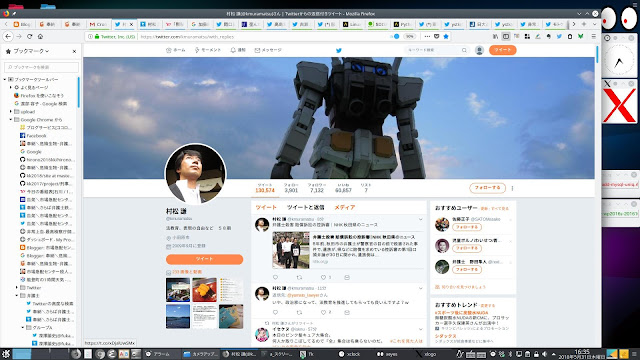Open 通知 in Twitter navigation
The image size is (640, 360).
[238, 50]
